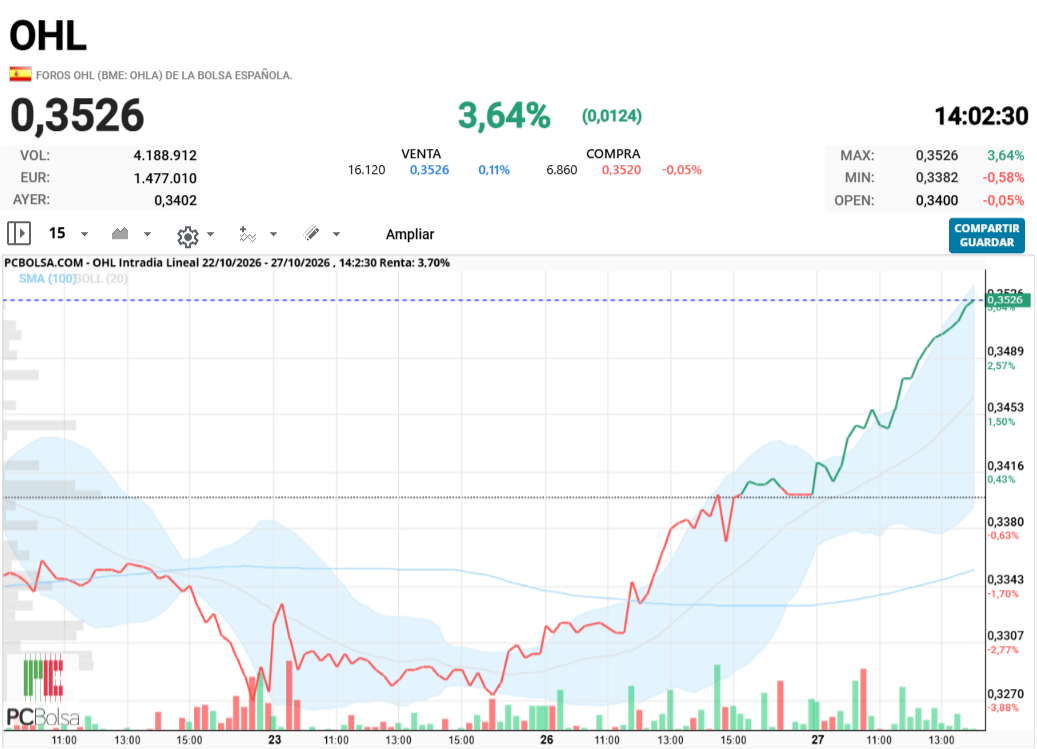Click the green 0,3526 price tag on chart axis
Image resolution: width=1037 pixels, height=749 pixels.
click(1006, 300)
